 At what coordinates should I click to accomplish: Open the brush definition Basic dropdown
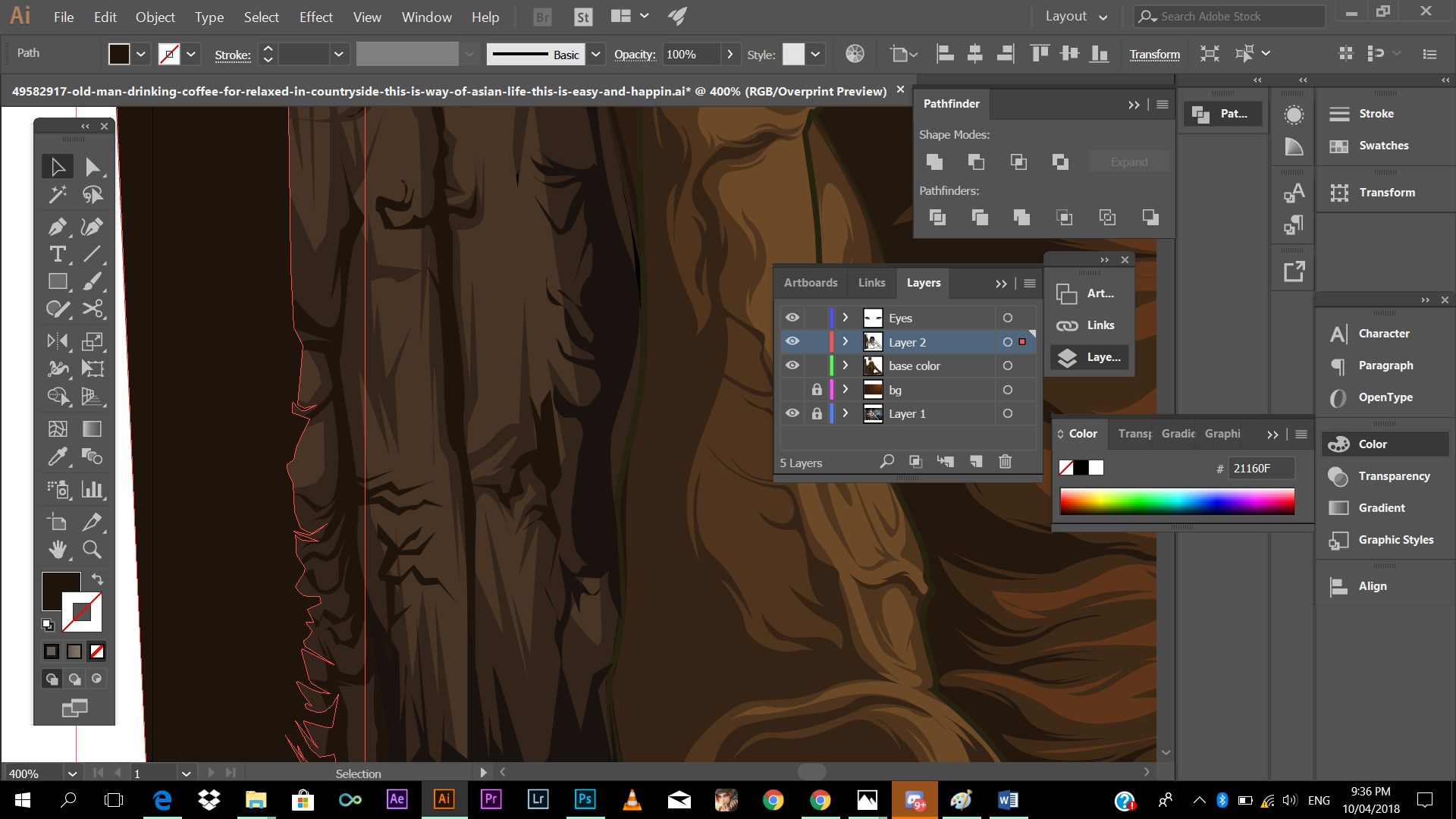(596, 54)
